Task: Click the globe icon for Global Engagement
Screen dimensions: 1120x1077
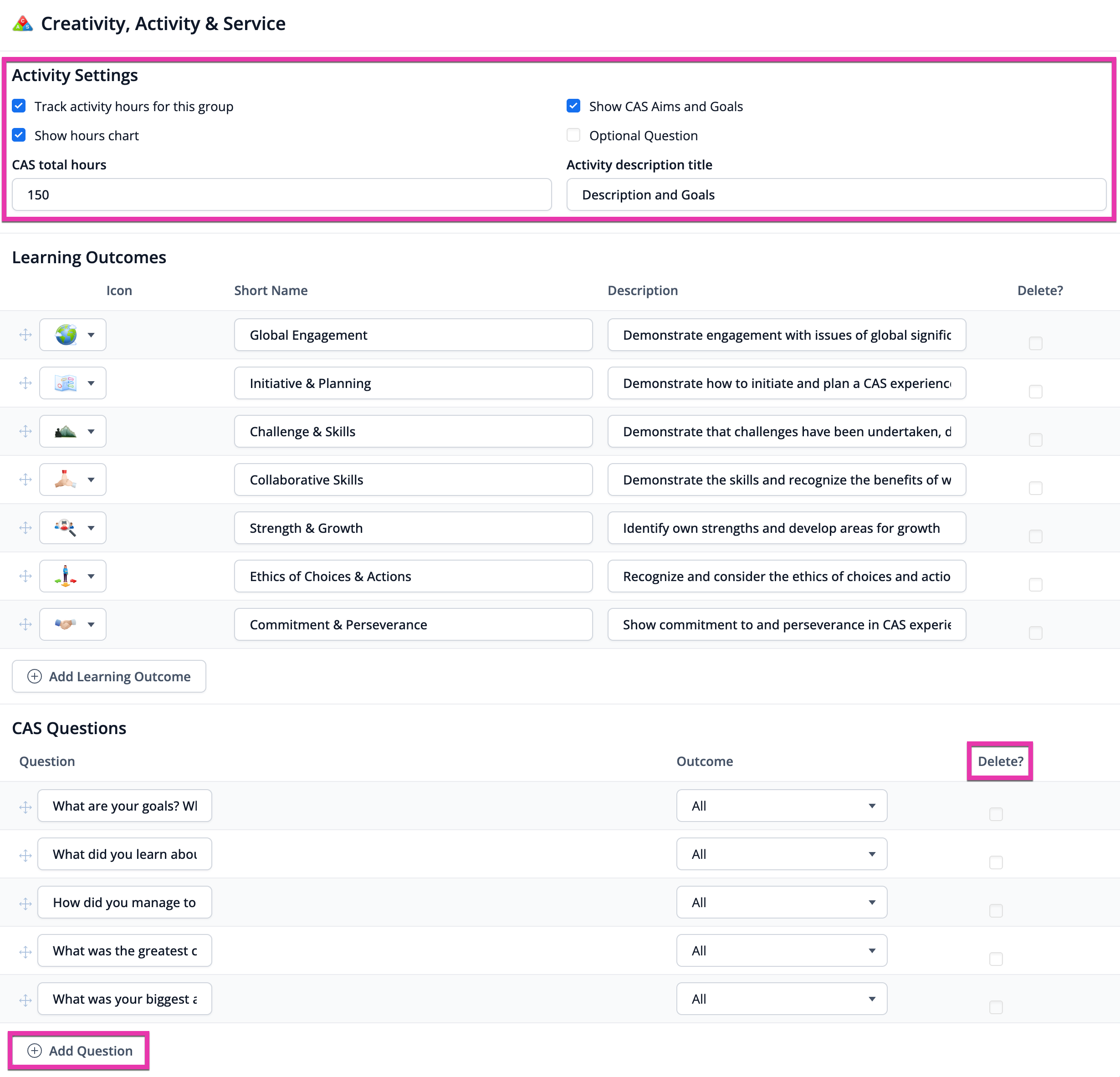Action: click(66, 335)
